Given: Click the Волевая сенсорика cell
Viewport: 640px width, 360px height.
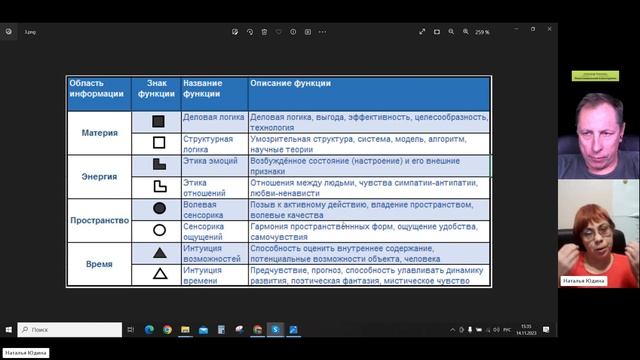Looking at the screenshot, I should (x=214, y=209).
